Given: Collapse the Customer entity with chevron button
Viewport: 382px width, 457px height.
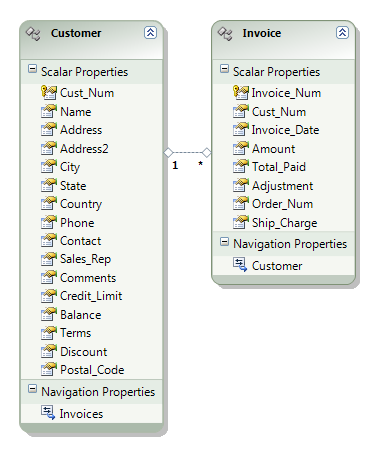Looking at the screenshot, I should click(150, 33).
